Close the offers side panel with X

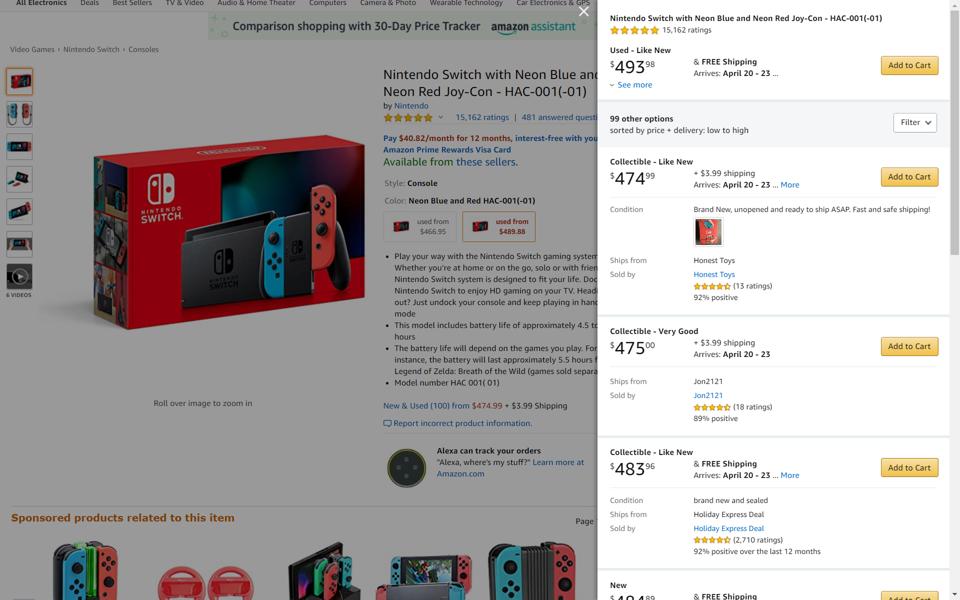[583, 11]
